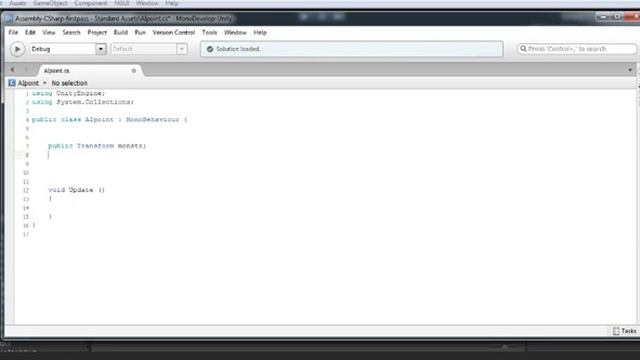The height and width of the screenshot is (360, 640).
Task: Open the Edit menu
Action: click(x=30, y=32)
